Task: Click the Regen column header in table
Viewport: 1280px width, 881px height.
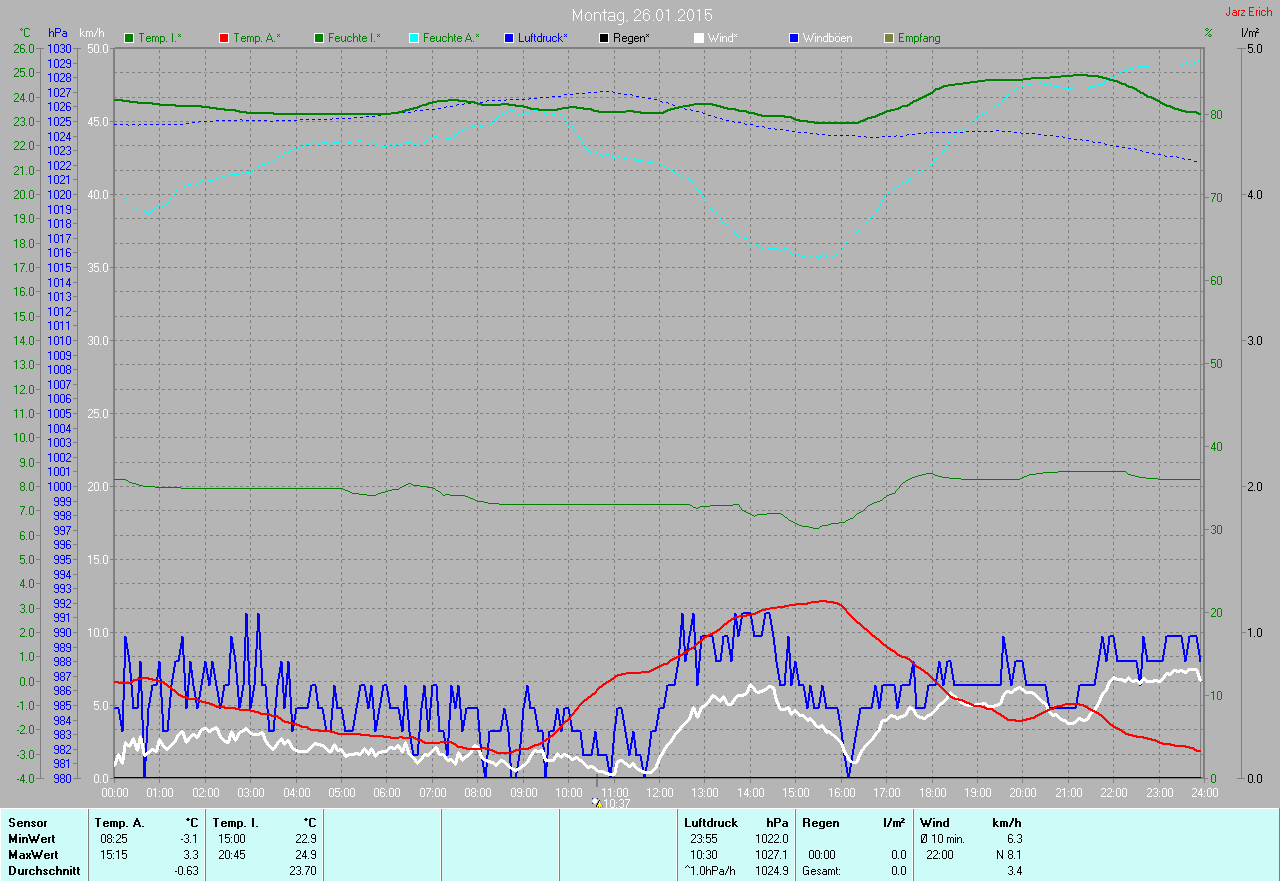Action: pos(821,822)
